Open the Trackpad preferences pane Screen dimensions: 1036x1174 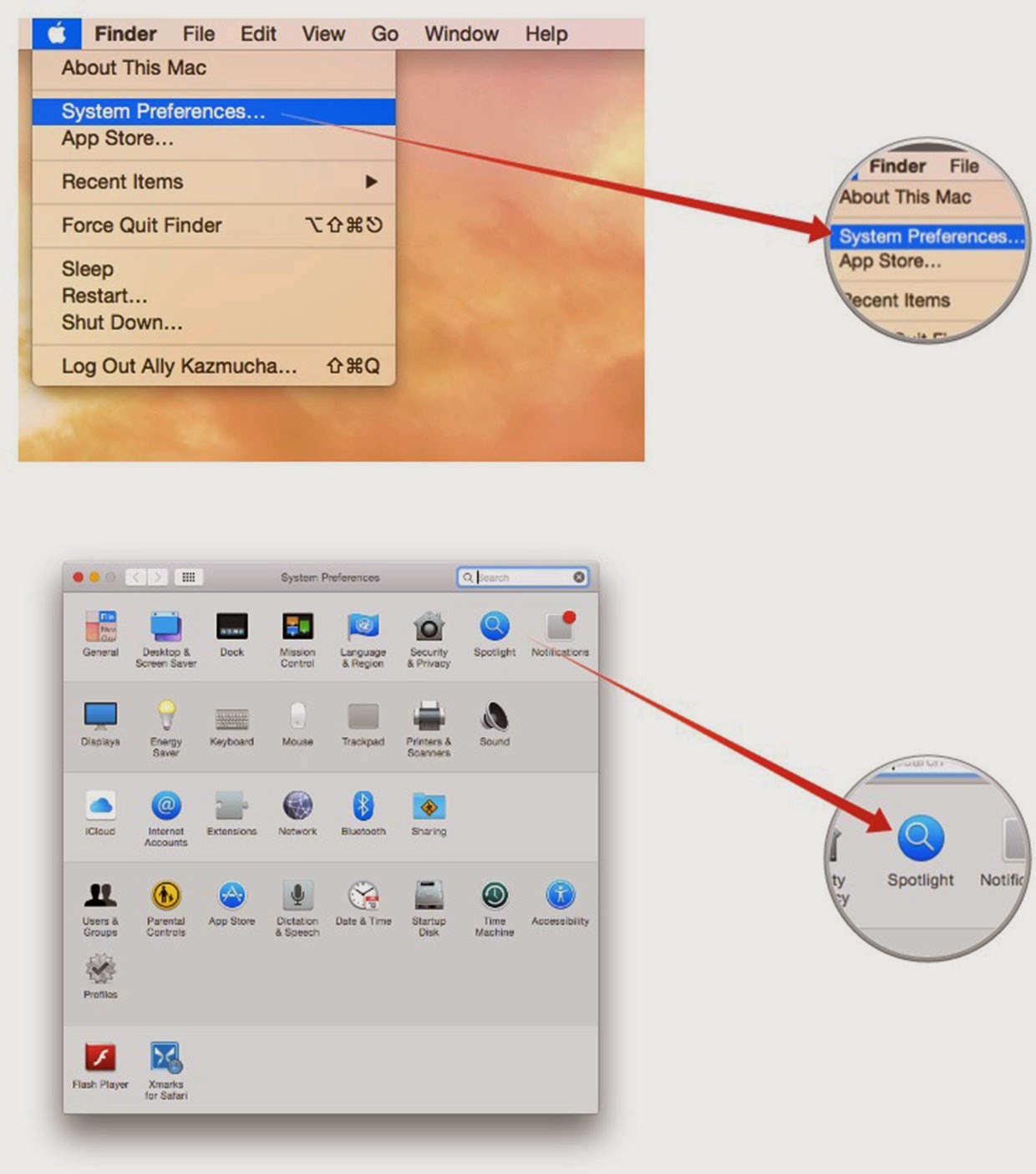tap(363, 724)
